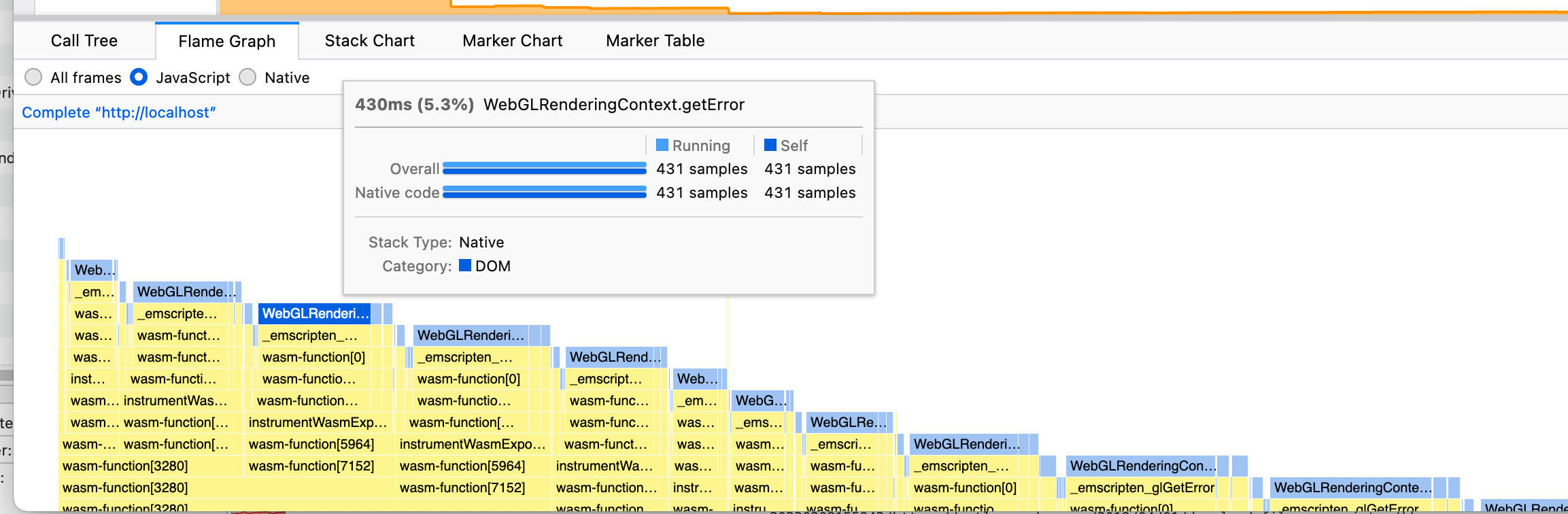The image size is (1568, 514).
Task: Click the orange activity graph in the top track
Action: point(892,7)
